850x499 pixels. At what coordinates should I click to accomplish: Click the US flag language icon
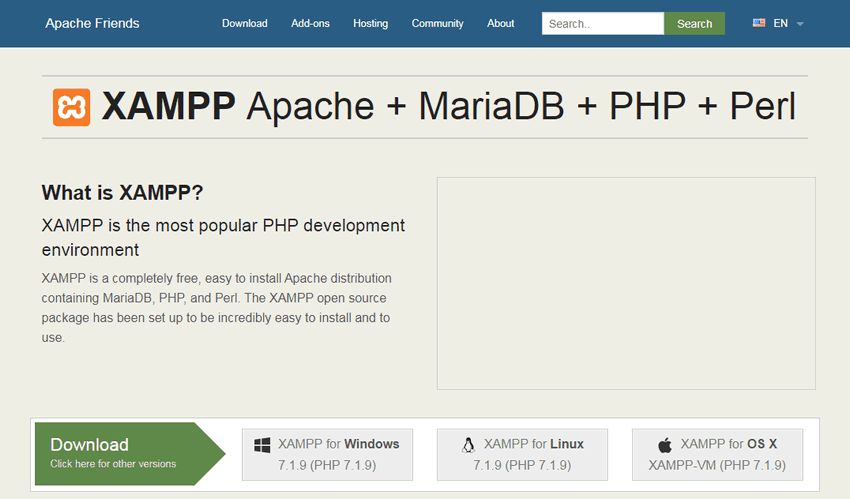(x=759, y=23)
